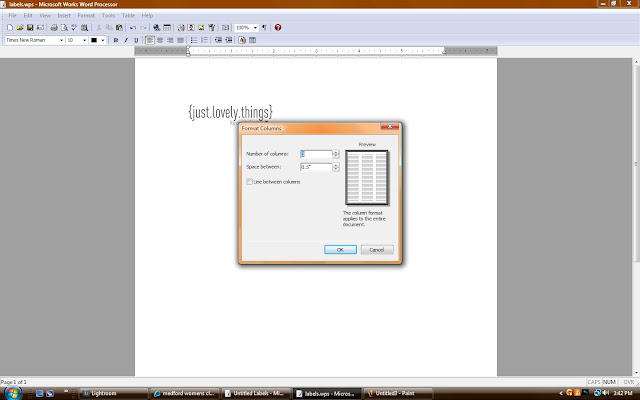Open the Table menu
The width and height of the screenshot is (640, 400).
click(128, 16)
